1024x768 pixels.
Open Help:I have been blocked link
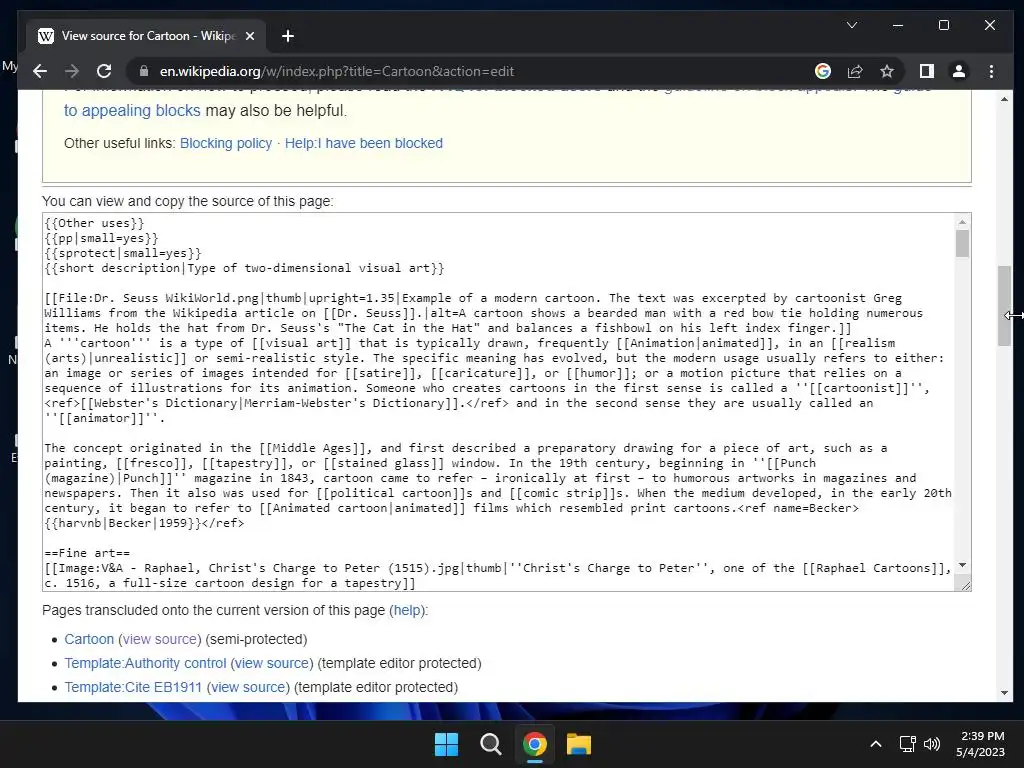click(364, 143)
